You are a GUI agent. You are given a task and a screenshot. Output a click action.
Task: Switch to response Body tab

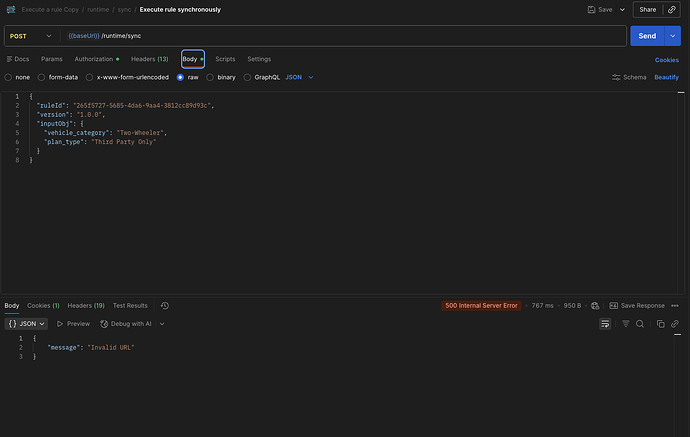12,305
